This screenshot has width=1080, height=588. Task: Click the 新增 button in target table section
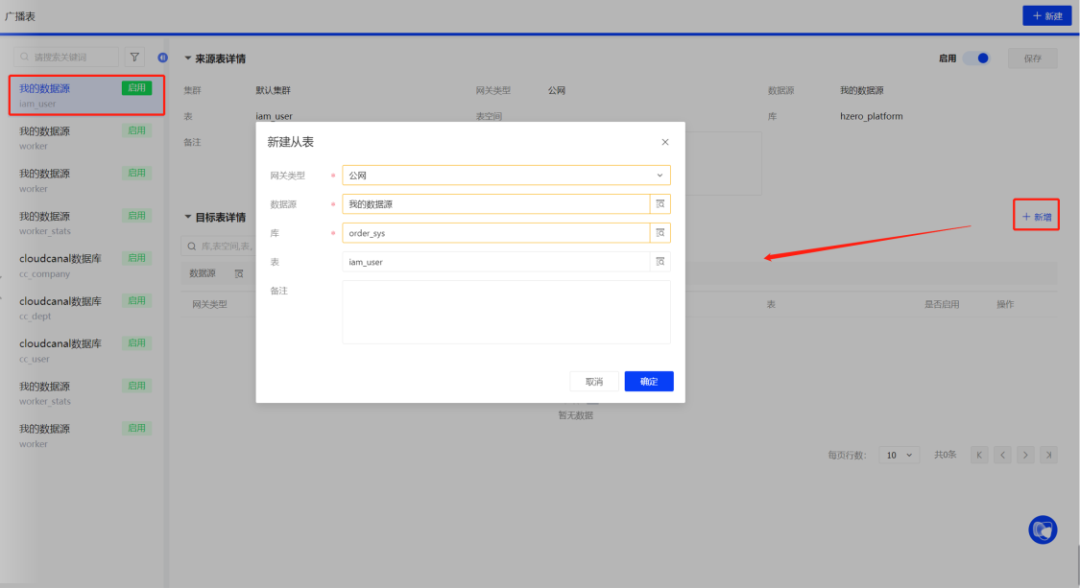(x=1036, y=216)
